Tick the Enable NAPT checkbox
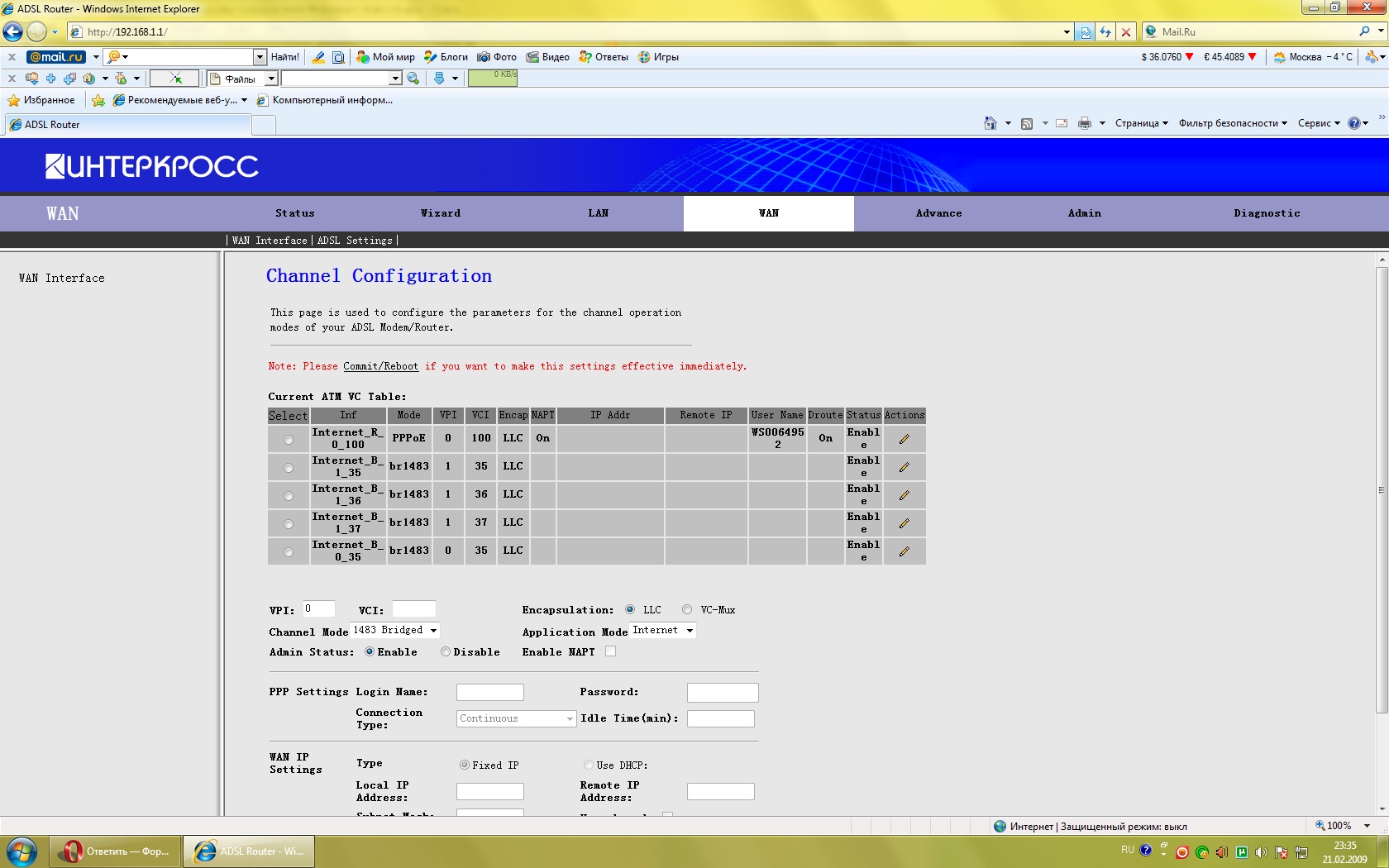This screenshot has height=868, width=1389. click(x=610, y=652)
